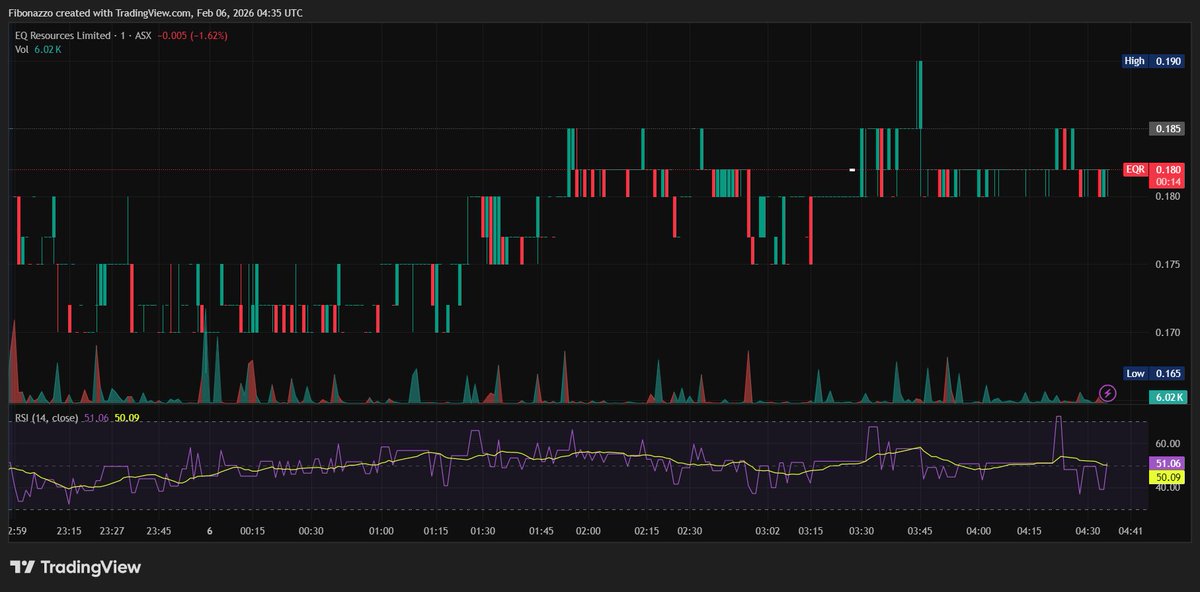
Task: Click the tall green candle reaching 0.190
Action: coord(919,95)
